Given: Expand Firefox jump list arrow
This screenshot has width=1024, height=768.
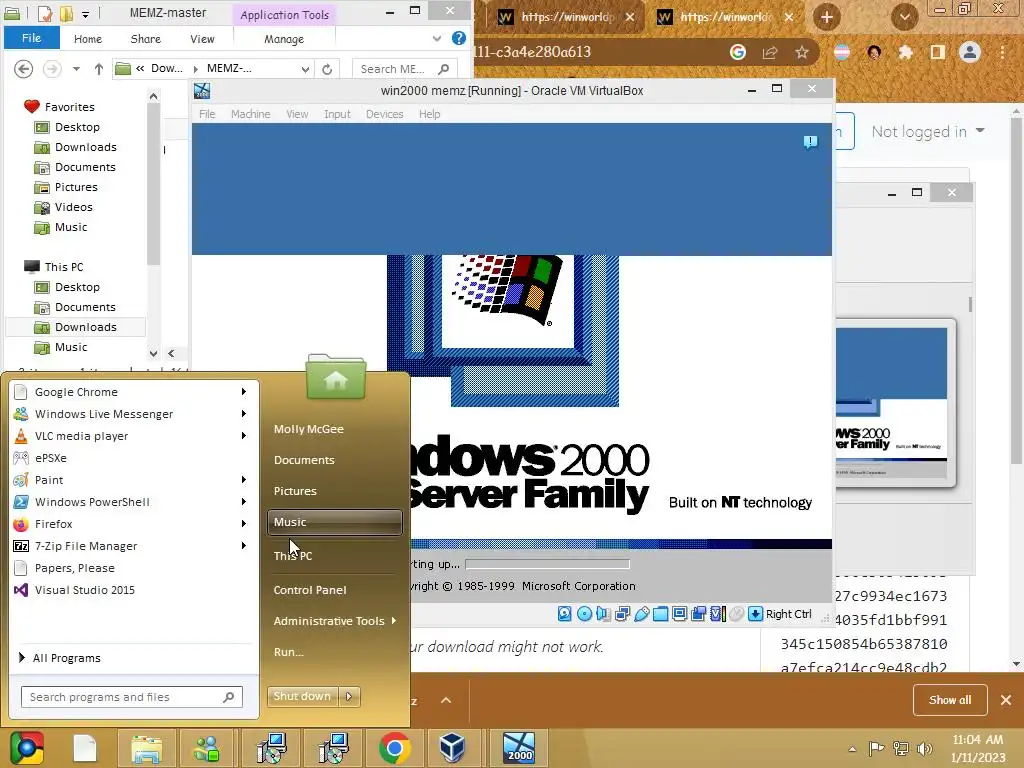Looking at the screenshot, I should point(244,524).
